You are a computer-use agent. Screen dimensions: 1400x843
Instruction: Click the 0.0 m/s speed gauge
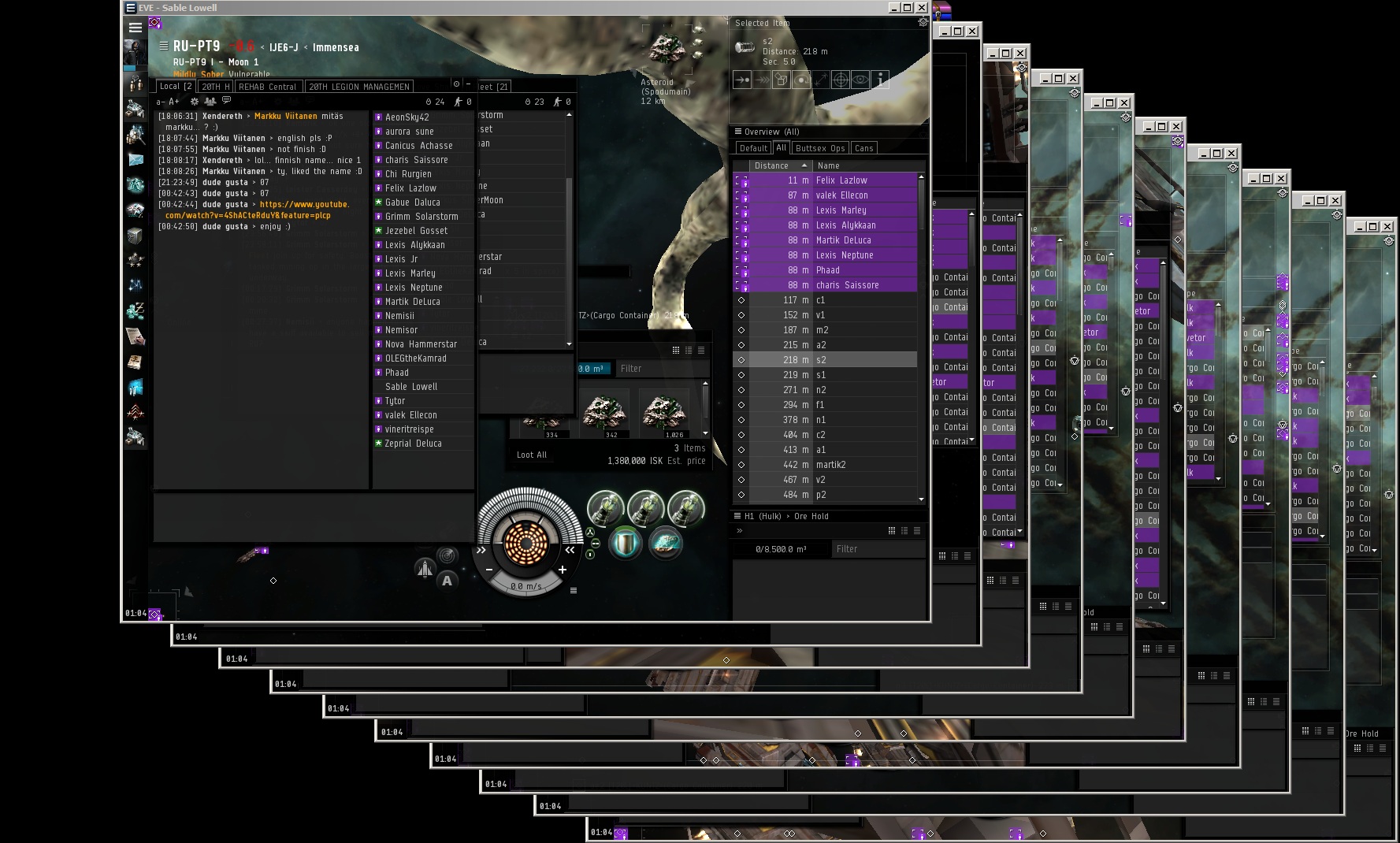click(x=526, y=586)
